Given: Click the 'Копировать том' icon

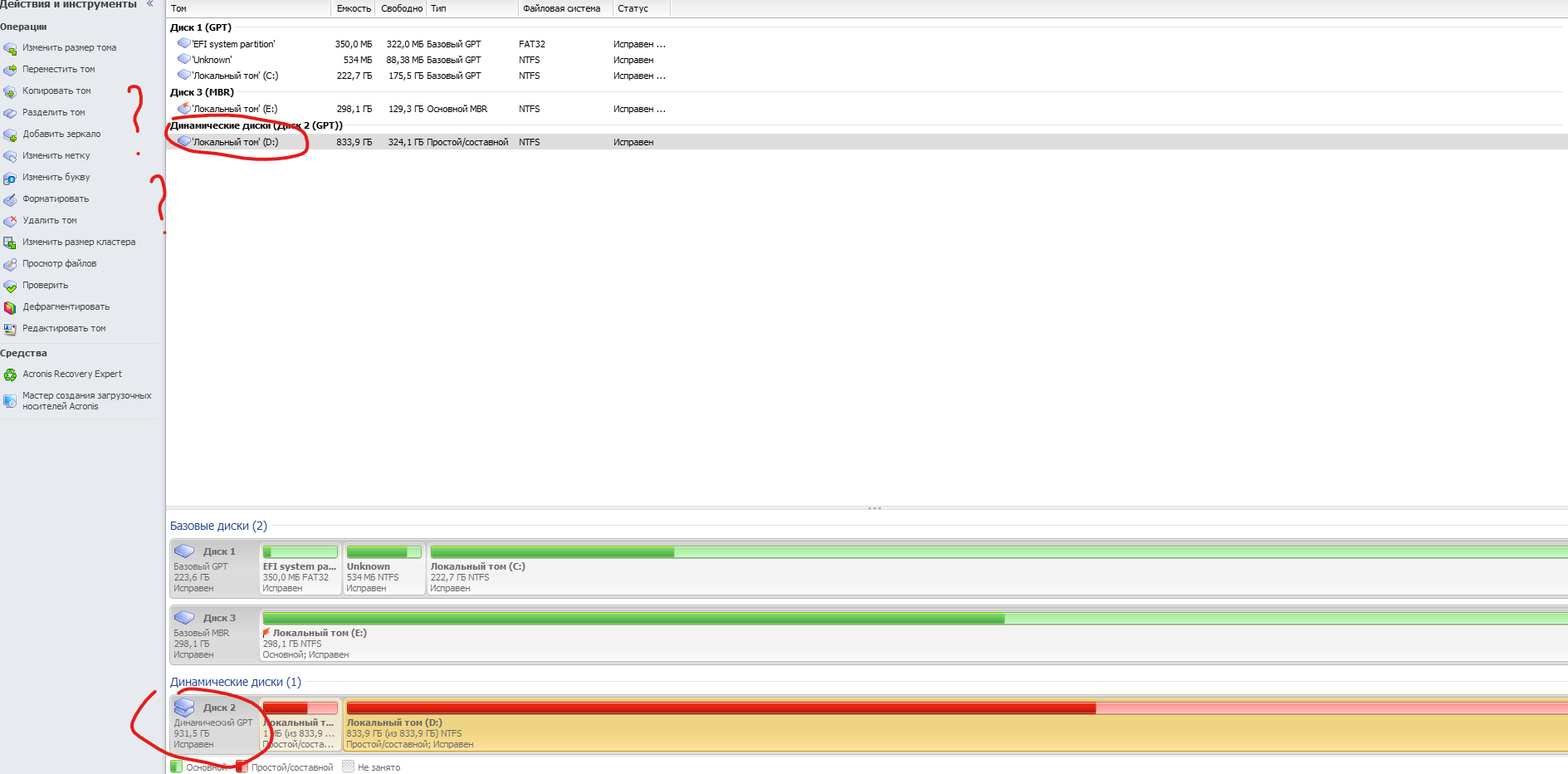Looking at the screenshot, I should tap(10, 91).
